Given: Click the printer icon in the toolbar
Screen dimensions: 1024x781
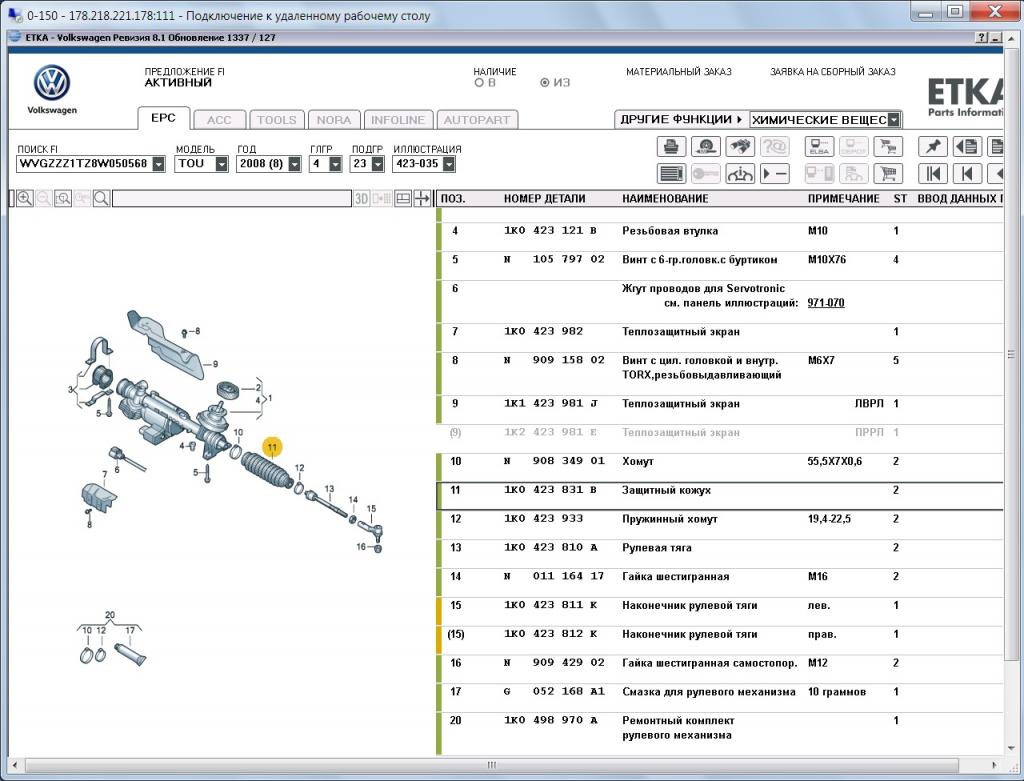Looking at the screenshot, I should point(671,146).
